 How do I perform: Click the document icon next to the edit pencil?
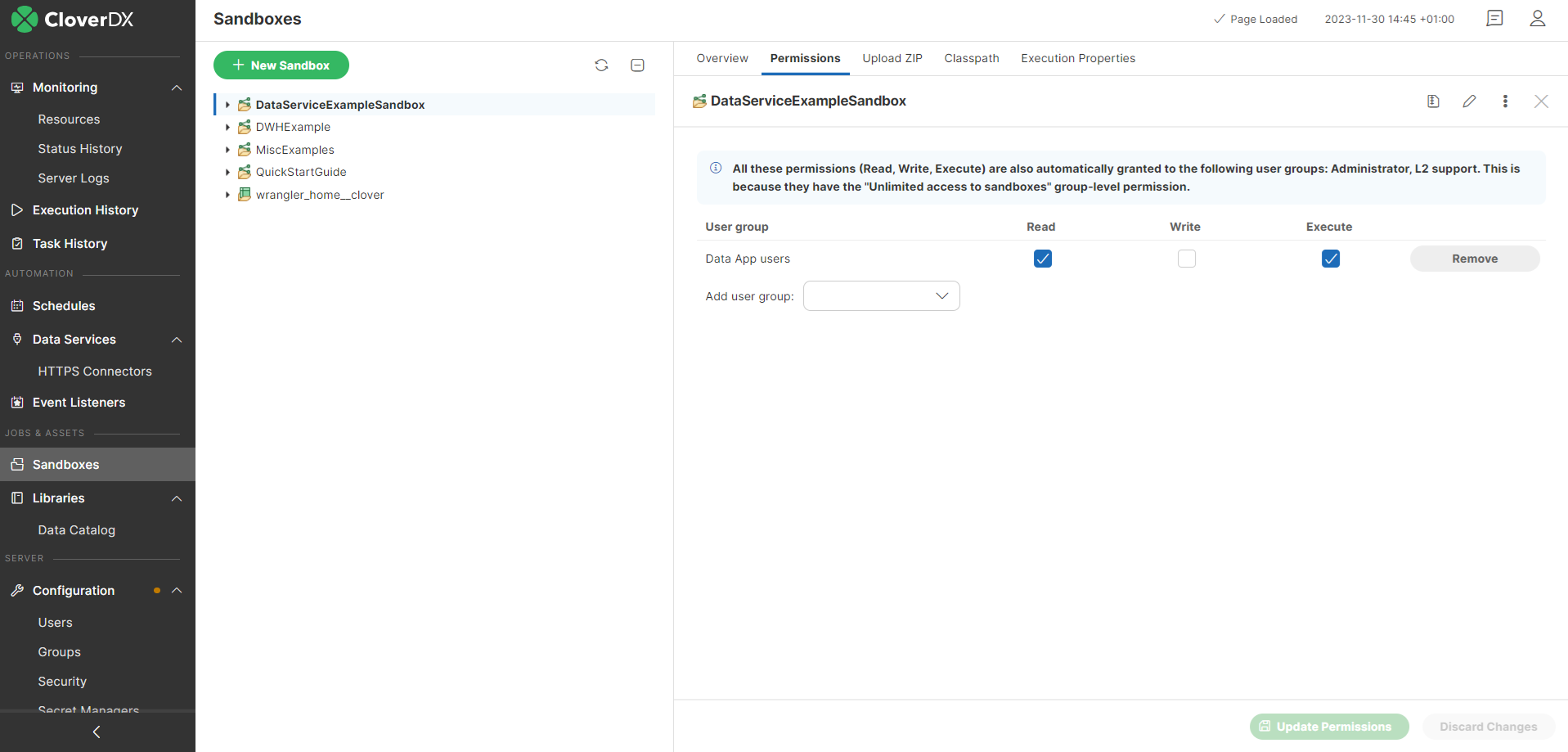[x=1432, y=101]
